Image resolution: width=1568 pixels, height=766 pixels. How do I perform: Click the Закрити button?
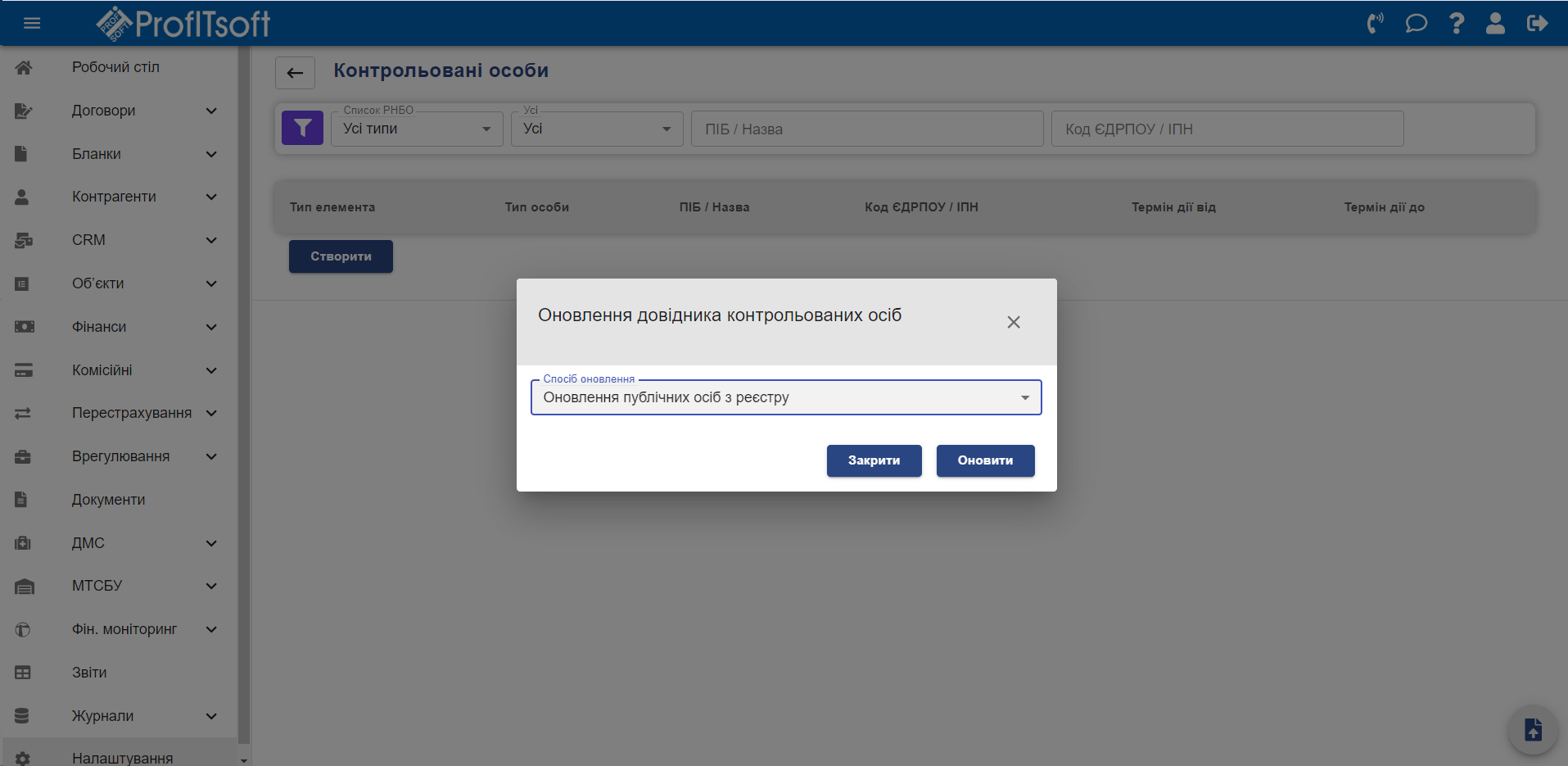[x=874, y=460]
